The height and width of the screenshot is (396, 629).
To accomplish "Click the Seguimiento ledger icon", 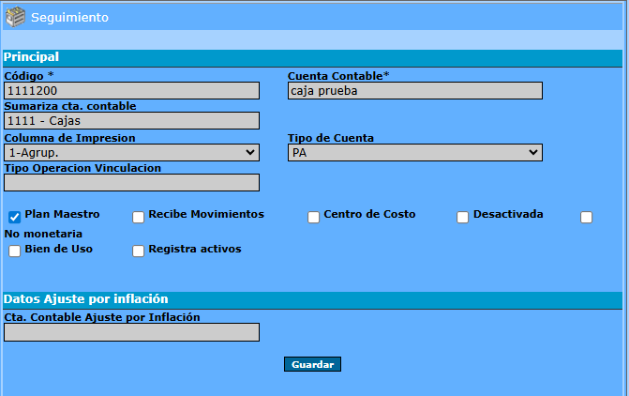I will pos(15,17).
